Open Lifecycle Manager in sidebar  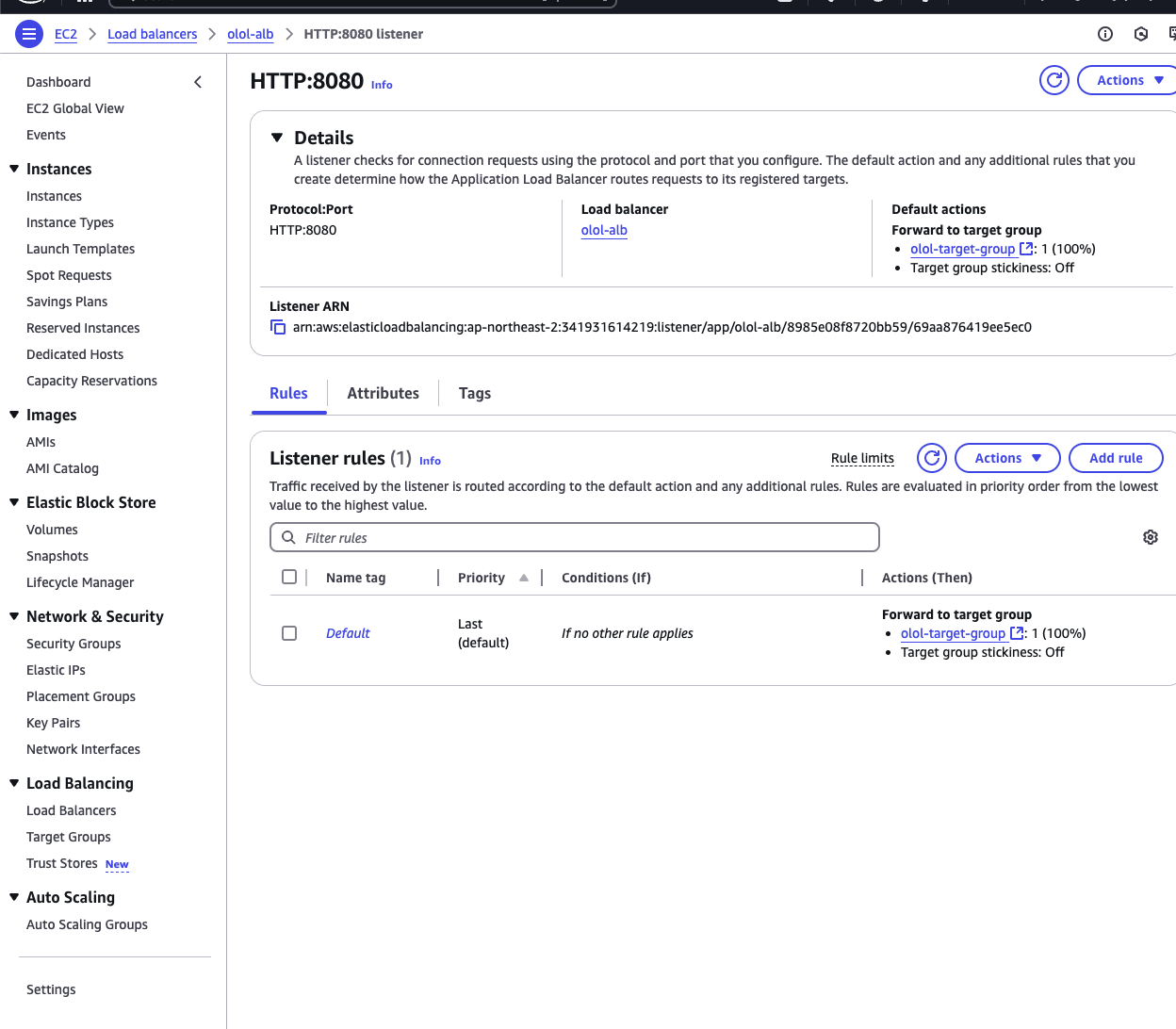tap(80, 582)
